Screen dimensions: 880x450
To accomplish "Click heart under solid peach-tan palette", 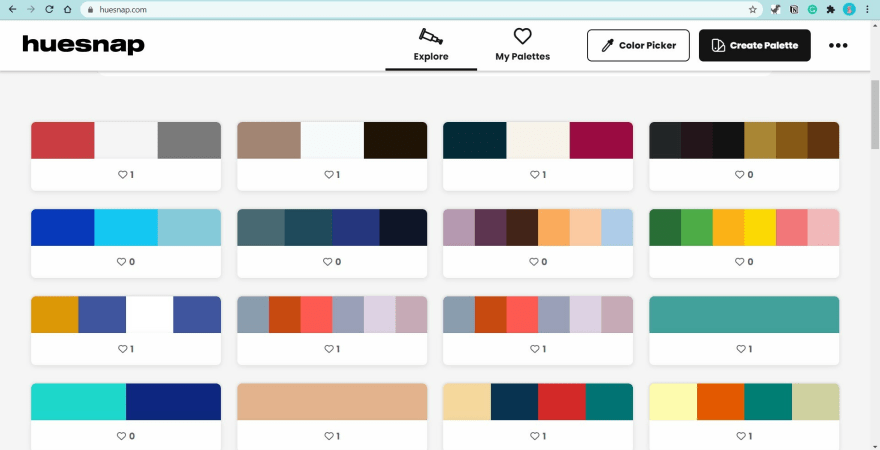I will coord(328,436).
